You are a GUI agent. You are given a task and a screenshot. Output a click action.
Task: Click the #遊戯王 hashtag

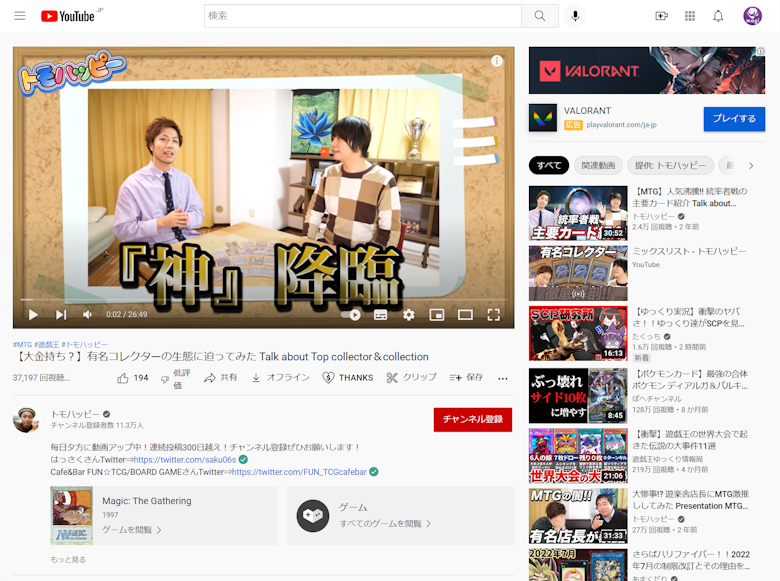(47, 344)
